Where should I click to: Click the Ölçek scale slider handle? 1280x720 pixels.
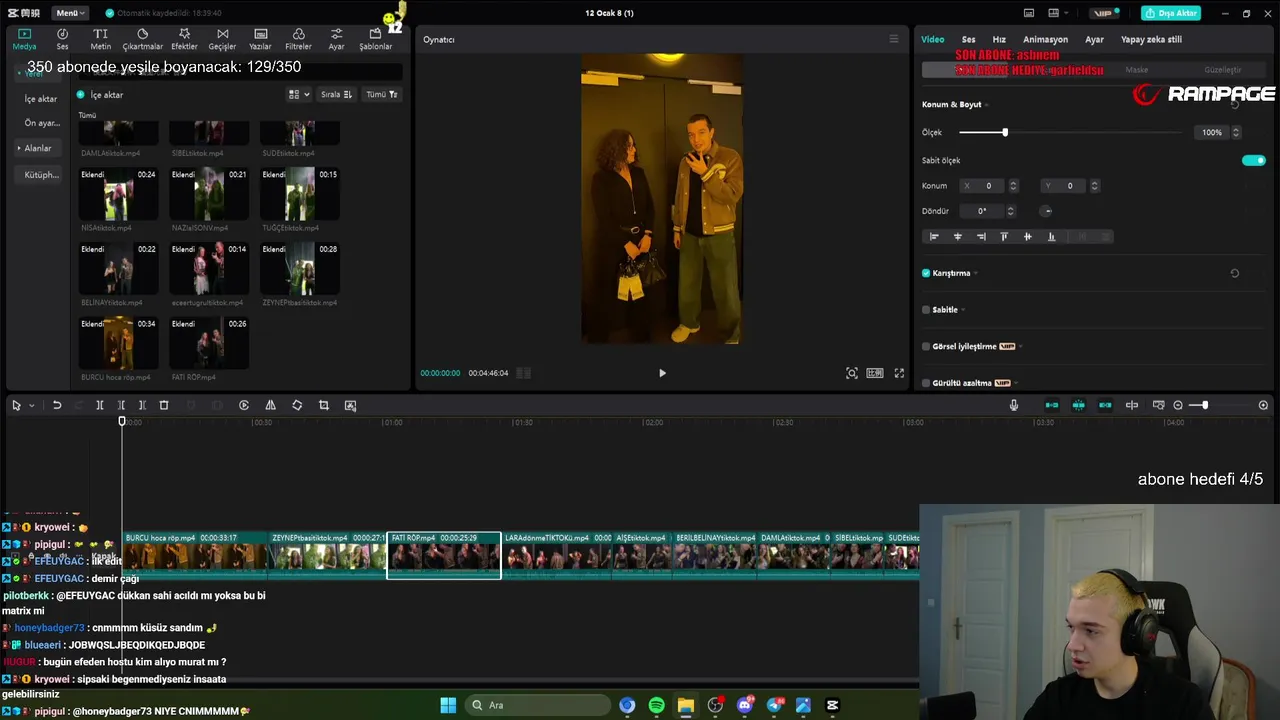tap(1005, 132)
